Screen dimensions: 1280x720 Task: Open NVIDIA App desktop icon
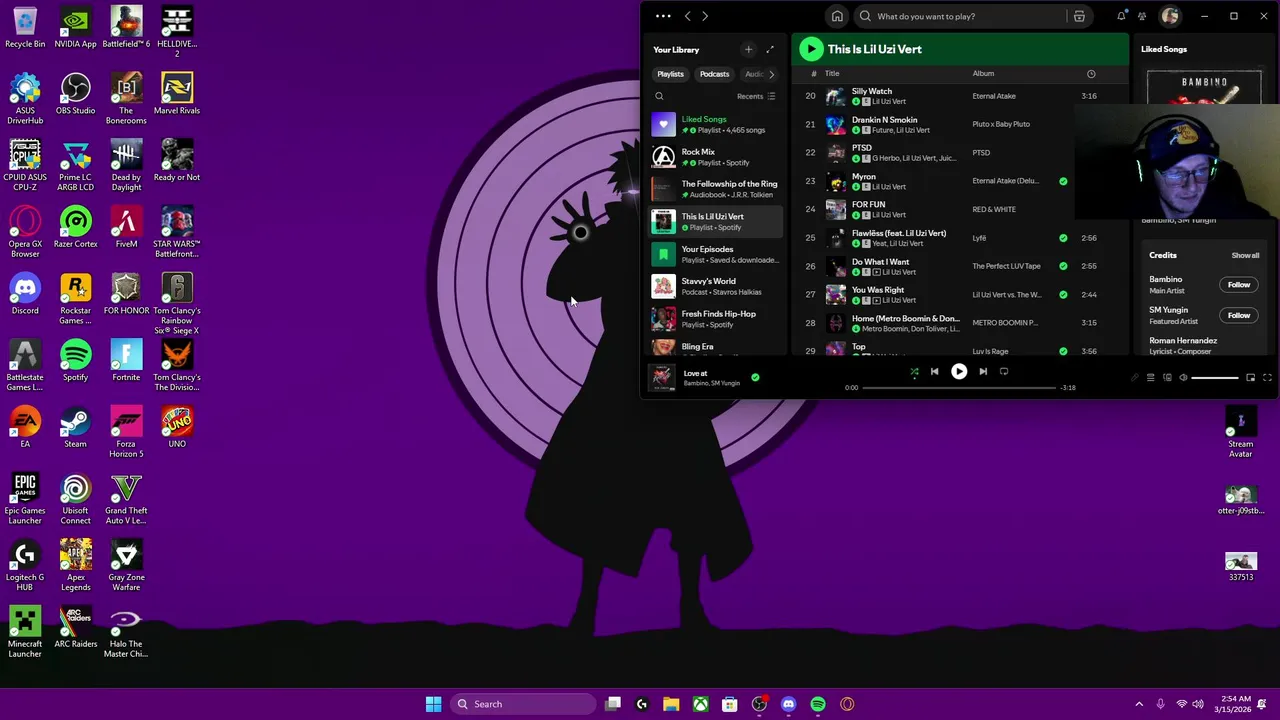click(x=75, y=27)
